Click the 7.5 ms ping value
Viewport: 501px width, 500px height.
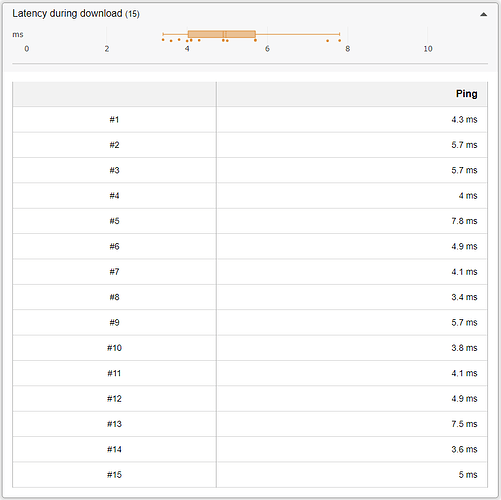tap(464, 424)
